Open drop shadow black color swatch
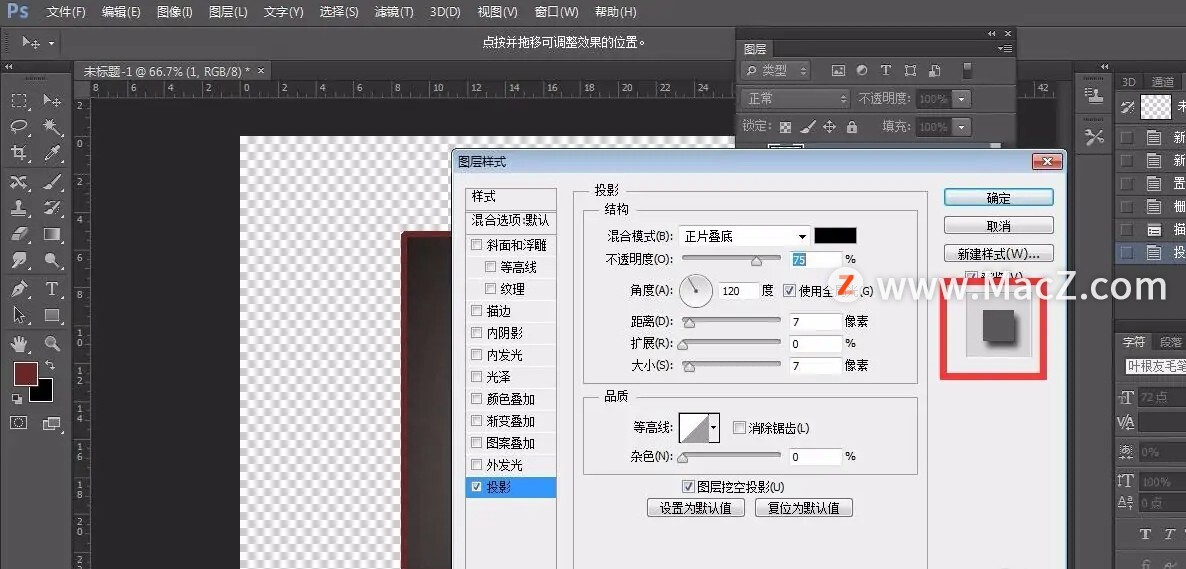1186x569 pixels. tap(835, 235)
